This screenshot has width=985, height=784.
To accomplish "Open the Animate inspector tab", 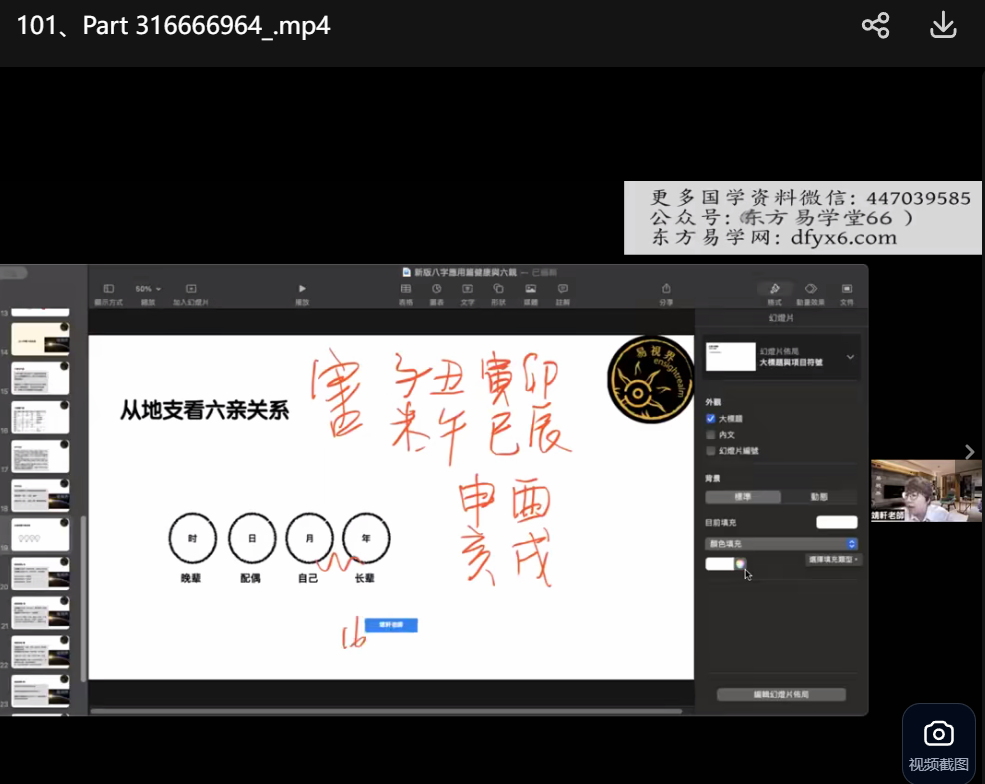I will (x=810, y=289).
